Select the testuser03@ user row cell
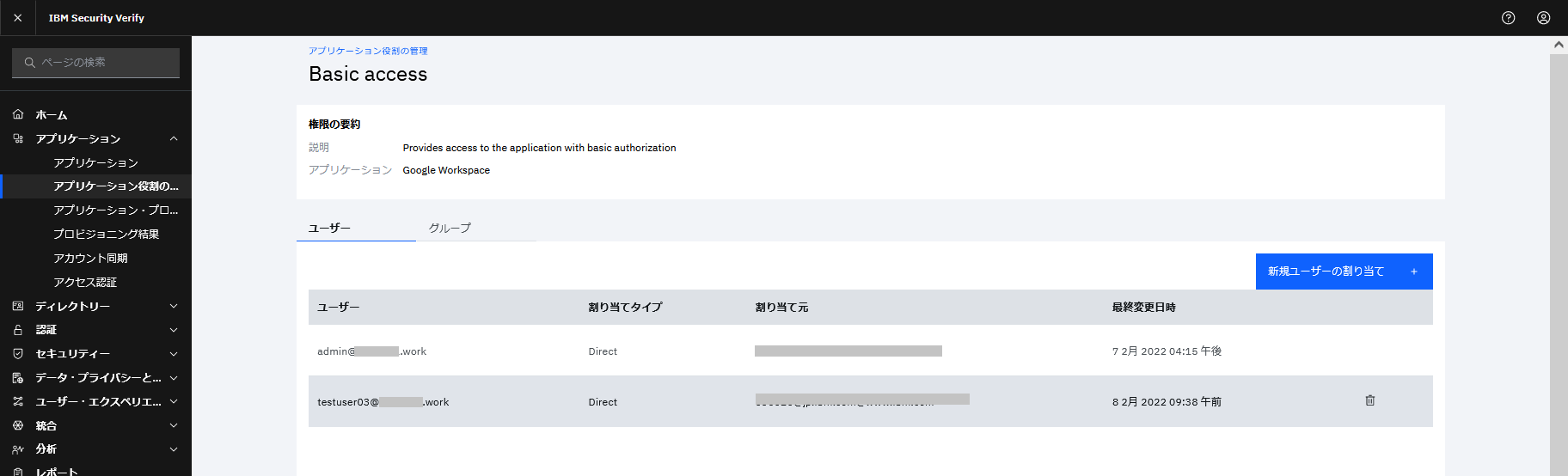The width and height of the screenshot is (1568, 476). click(x=383, y=402)
